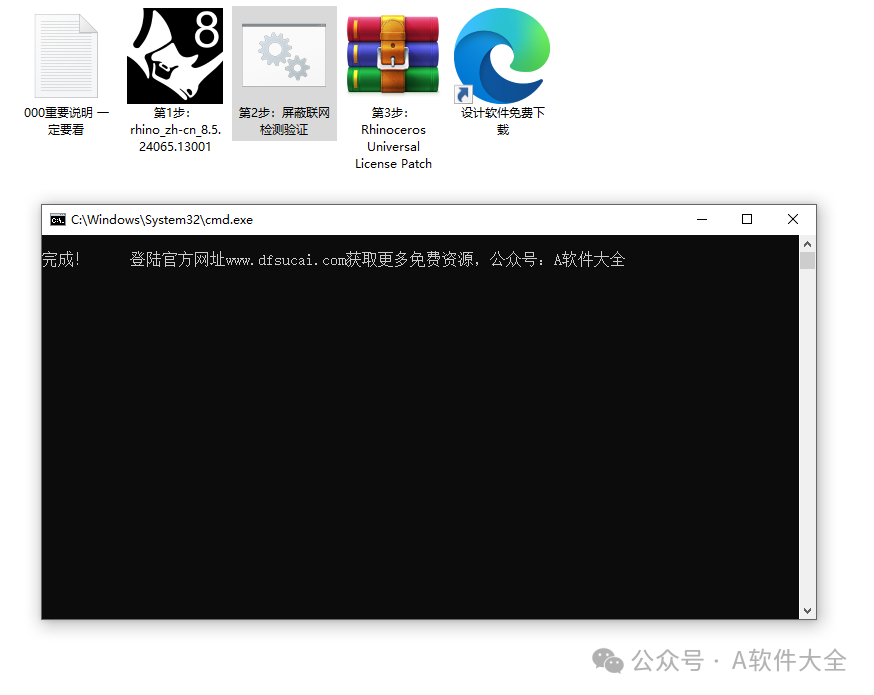874x695 pixels.
Task: Open the Rhino 8 installer icon labeled 第1步
Action: 175,55
